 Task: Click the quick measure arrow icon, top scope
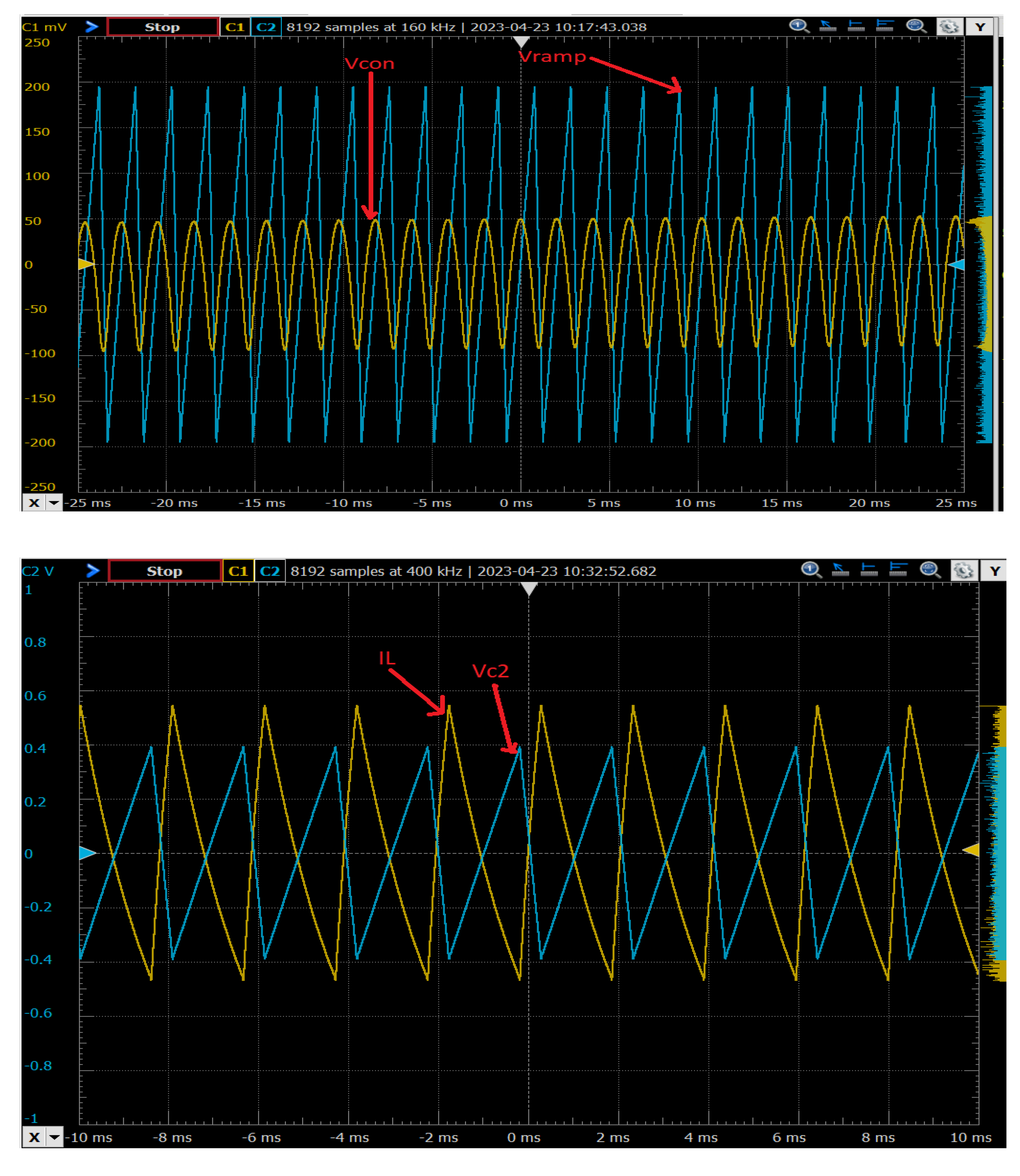(x=828, y=26)
